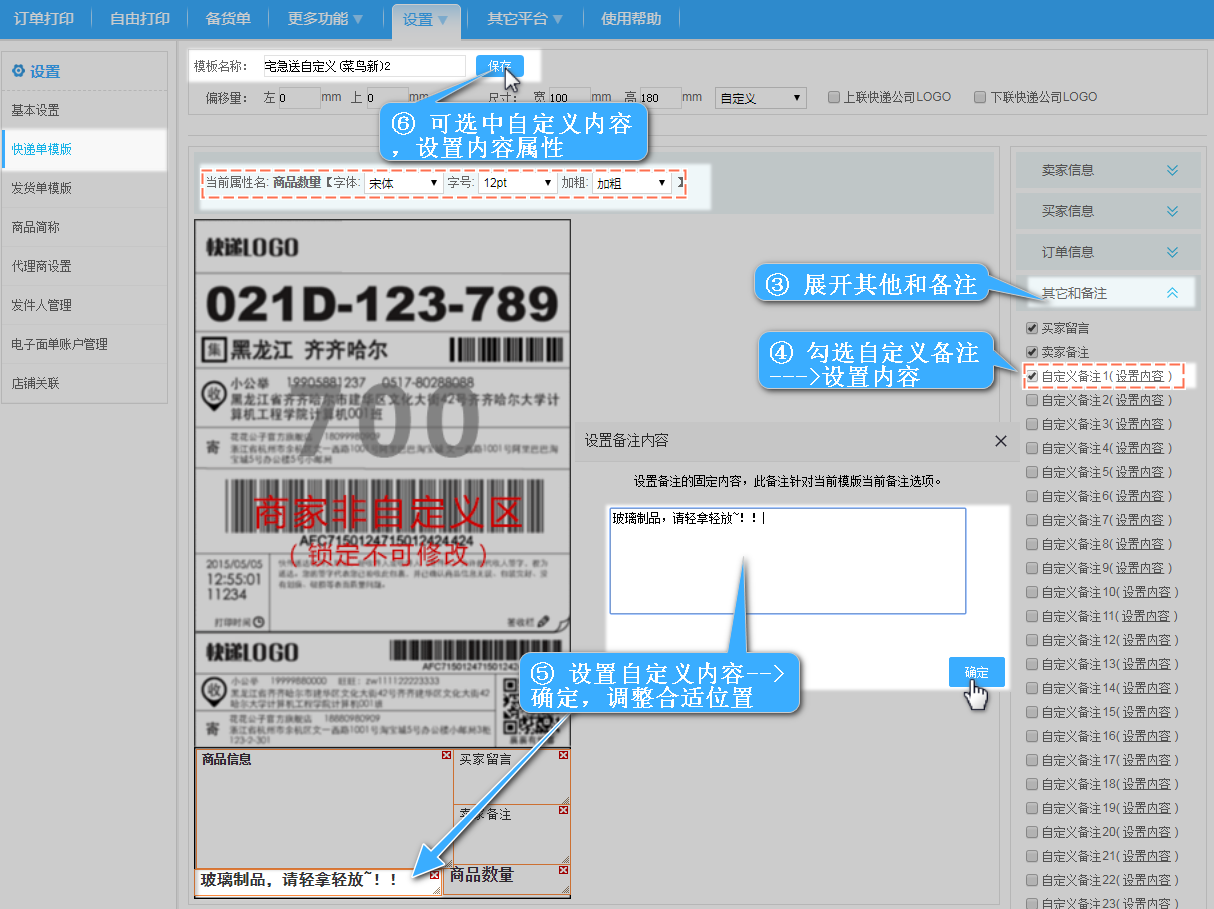This screenshot has height=909, width=1214.
Task: Delete the 买家留言 field with red X
Action: tap(565, 756)
